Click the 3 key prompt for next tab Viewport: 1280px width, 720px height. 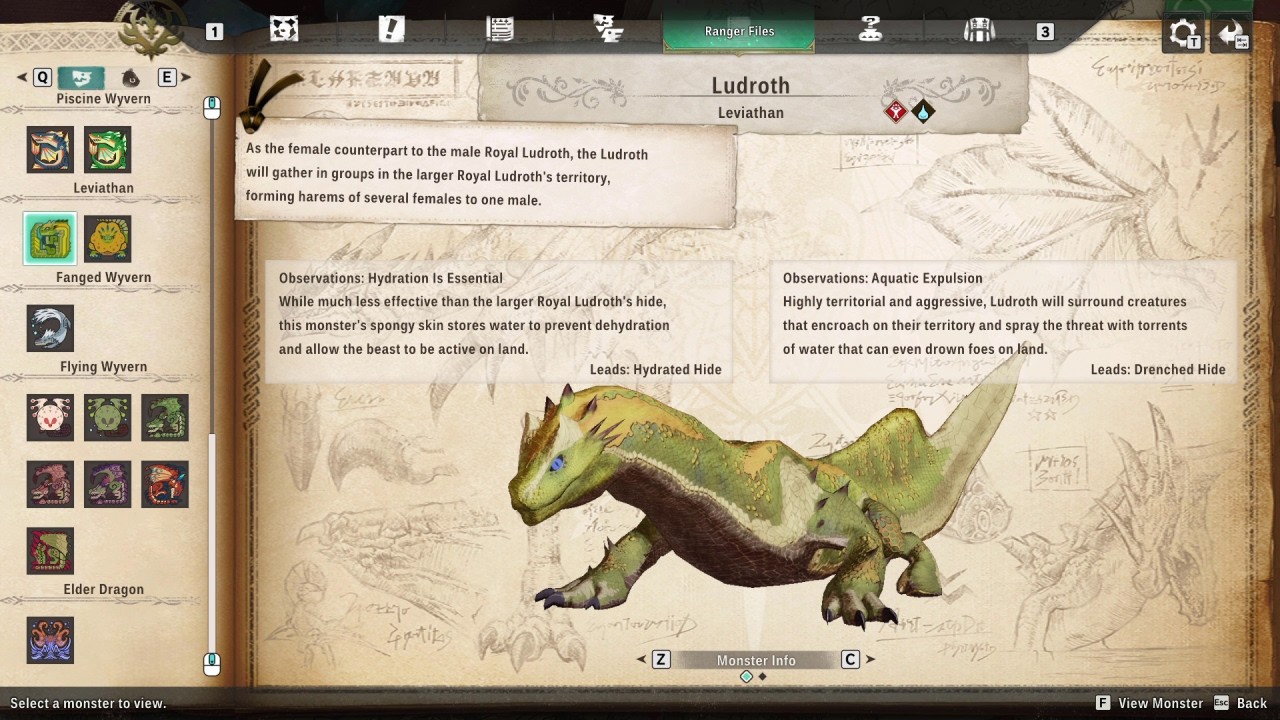click(x=1045, y=32)
